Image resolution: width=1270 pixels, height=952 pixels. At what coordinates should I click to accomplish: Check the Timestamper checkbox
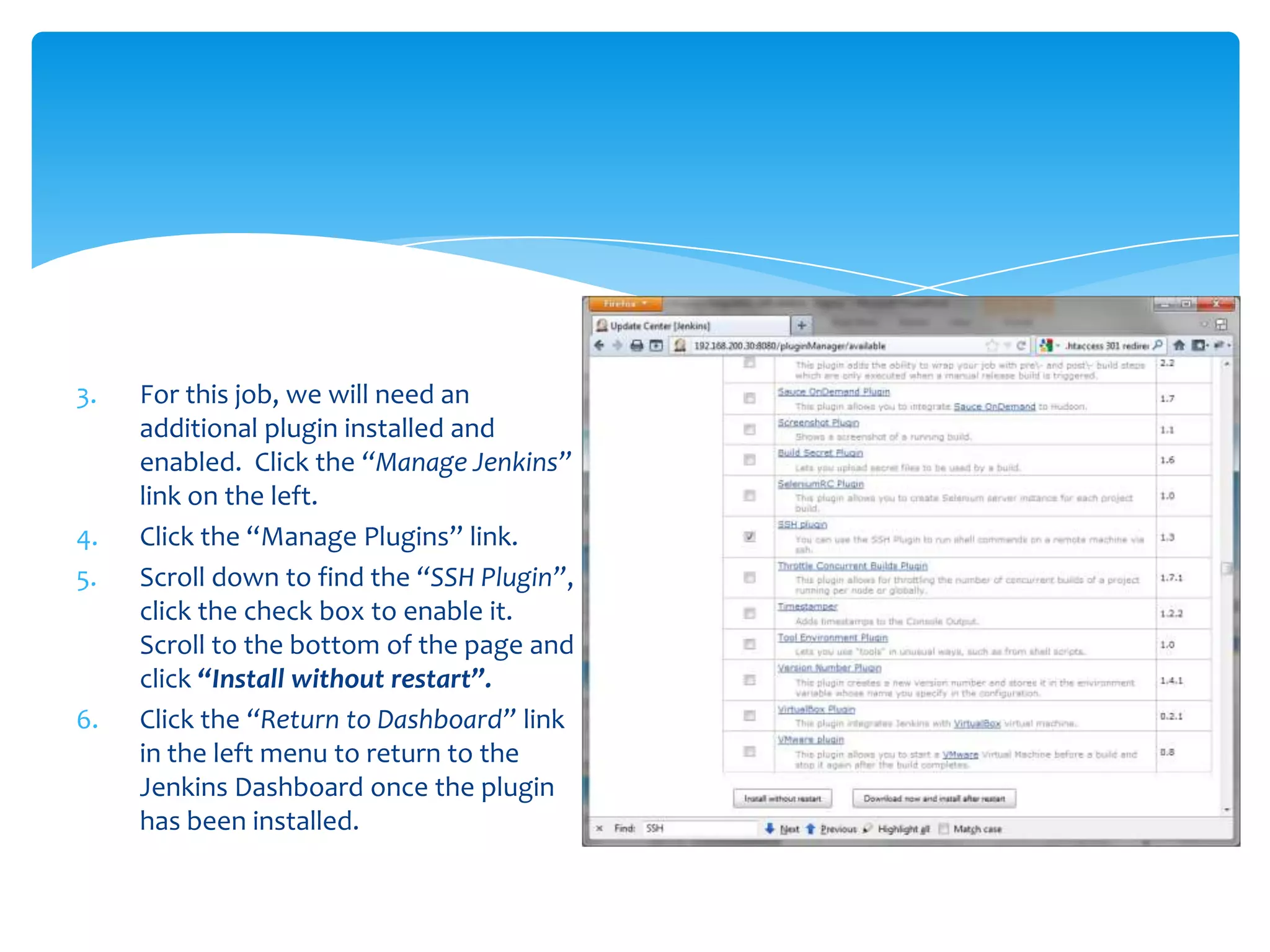[749, 613]
